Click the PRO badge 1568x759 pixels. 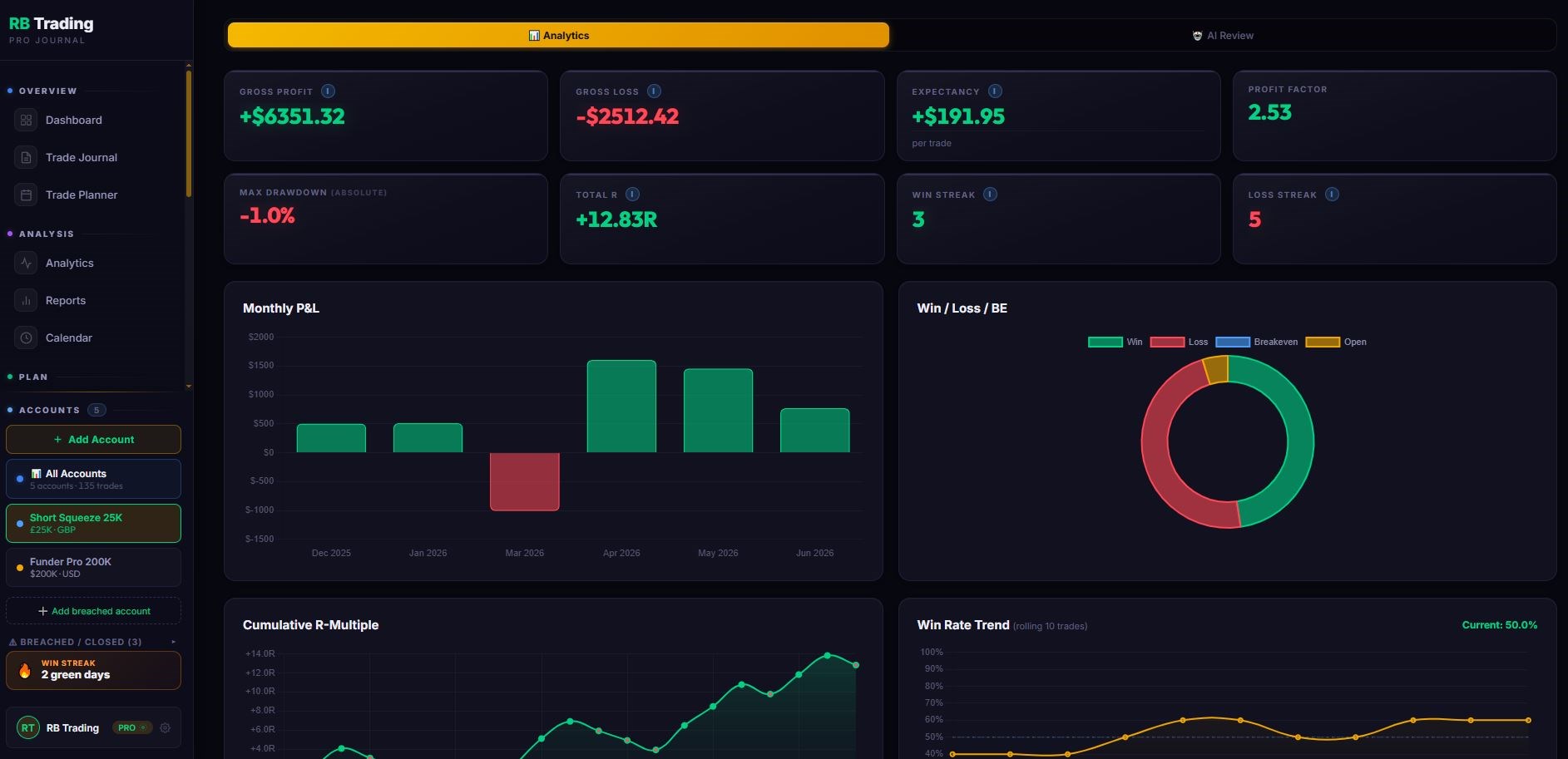[x=132, y=727]
